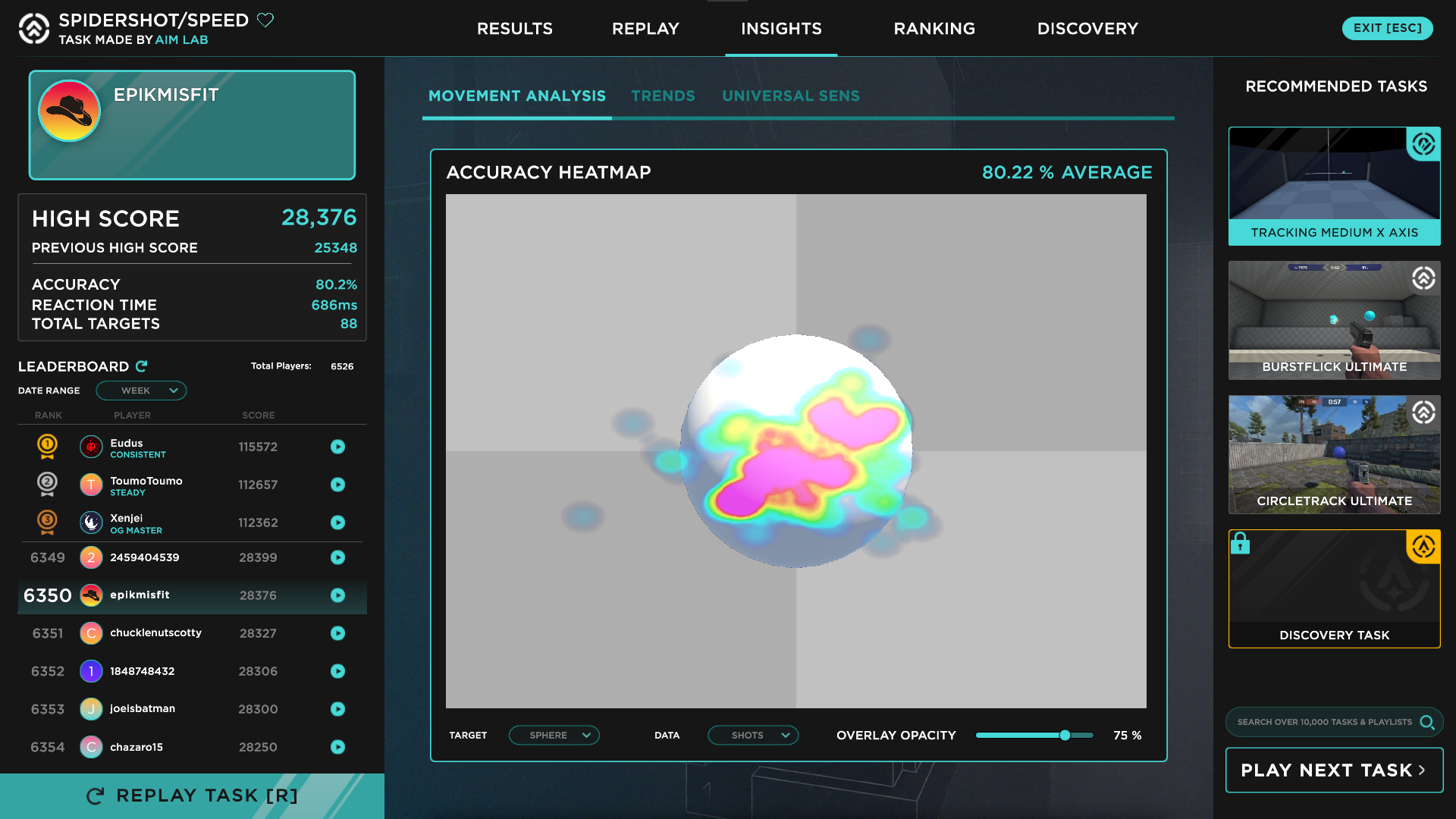Viewport: 1456px width, 819px height.
Task: Play replay for player 2459404539
Action: coord(337,557)
